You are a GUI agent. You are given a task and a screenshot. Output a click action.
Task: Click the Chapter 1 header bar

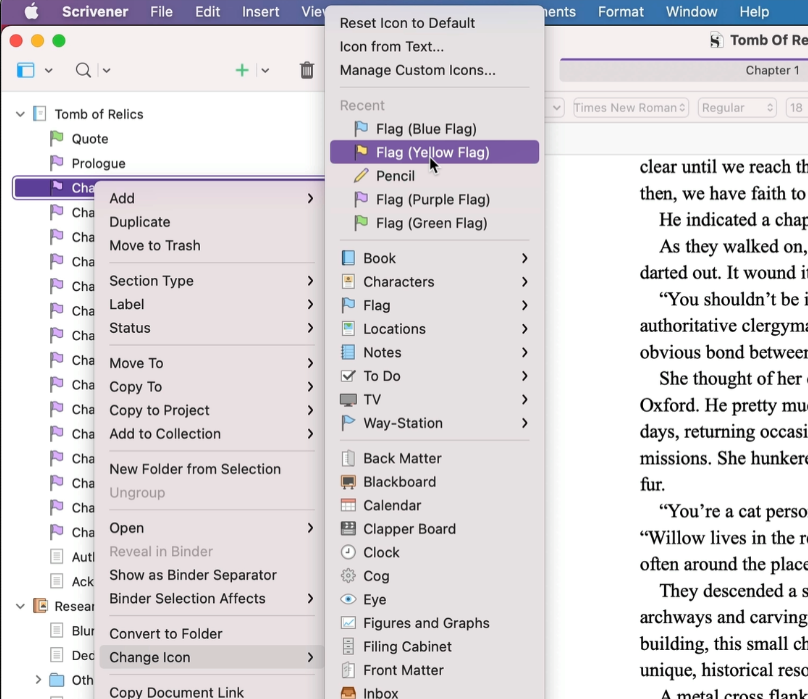[x=684, y=70]
